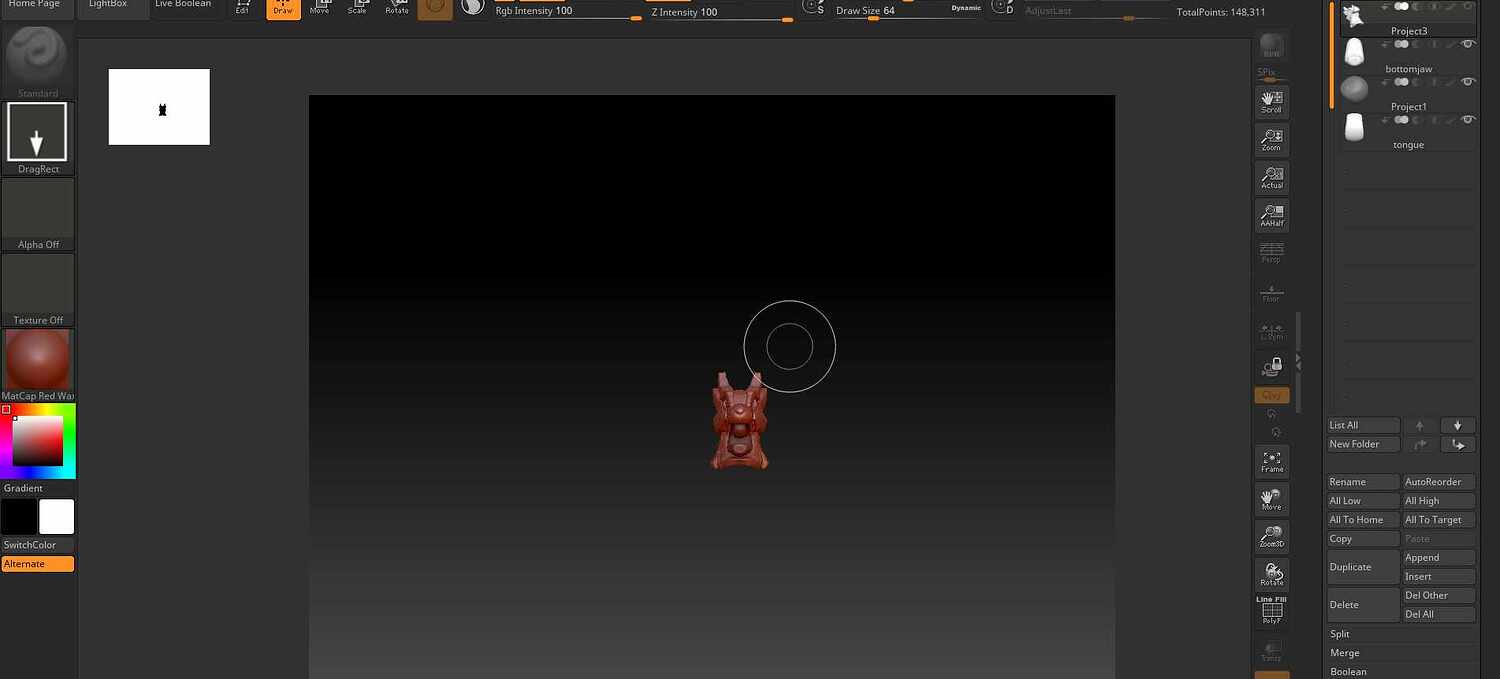Open the Texture Off selector
1500x679 pixels.
(x=37, y=283)
